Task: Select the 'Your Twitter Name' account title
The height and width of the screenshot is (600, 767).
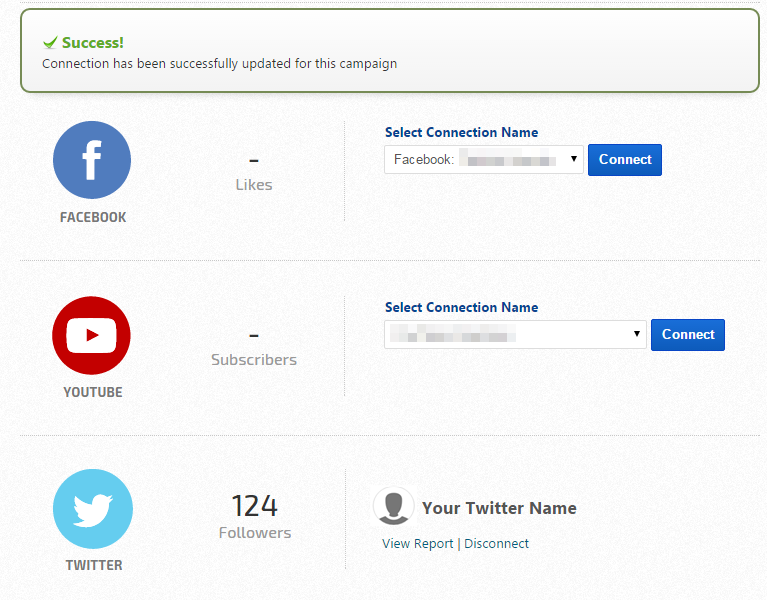Action: click(499, 508)
